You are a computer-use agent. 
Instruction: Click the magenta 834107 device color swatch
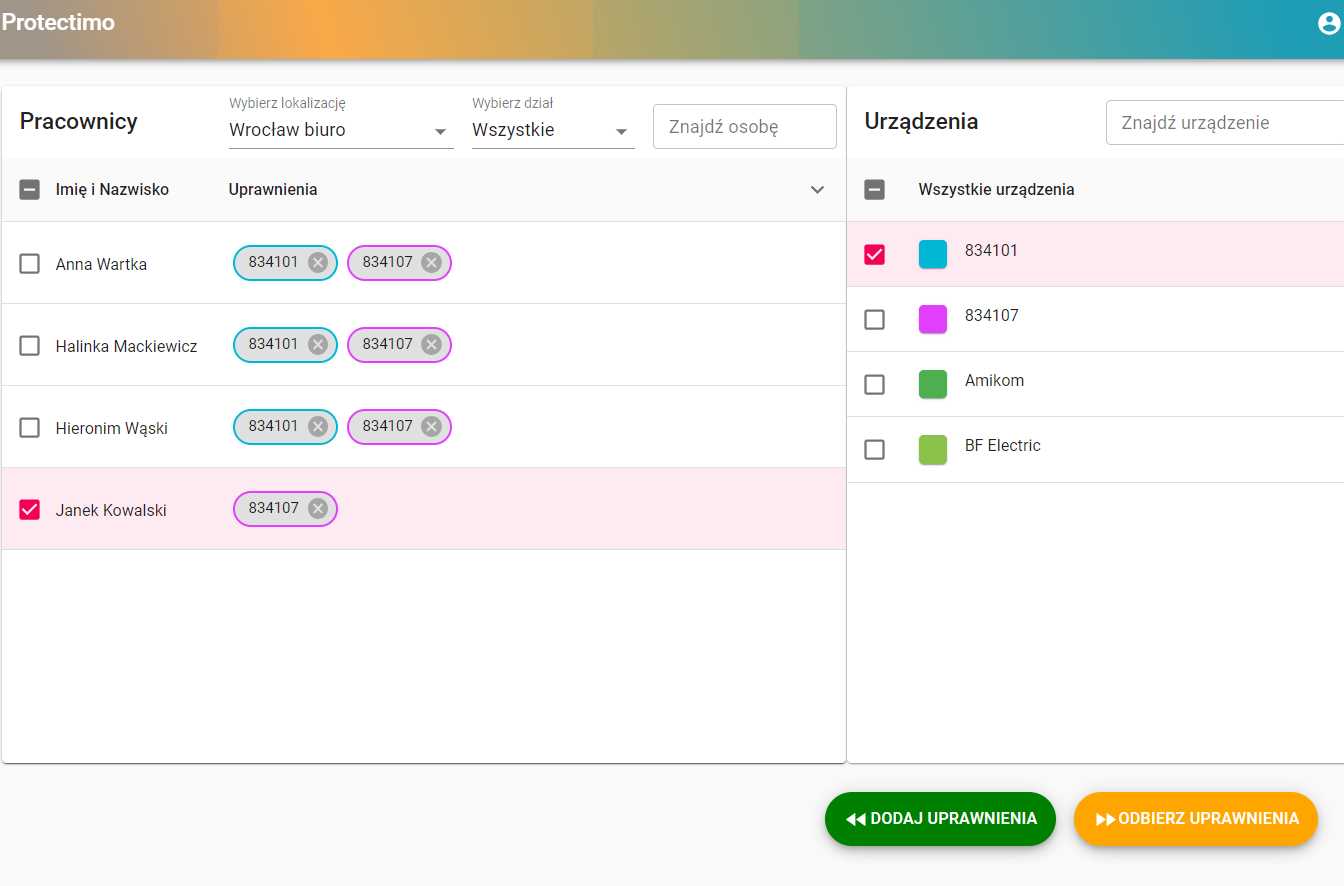933,319
